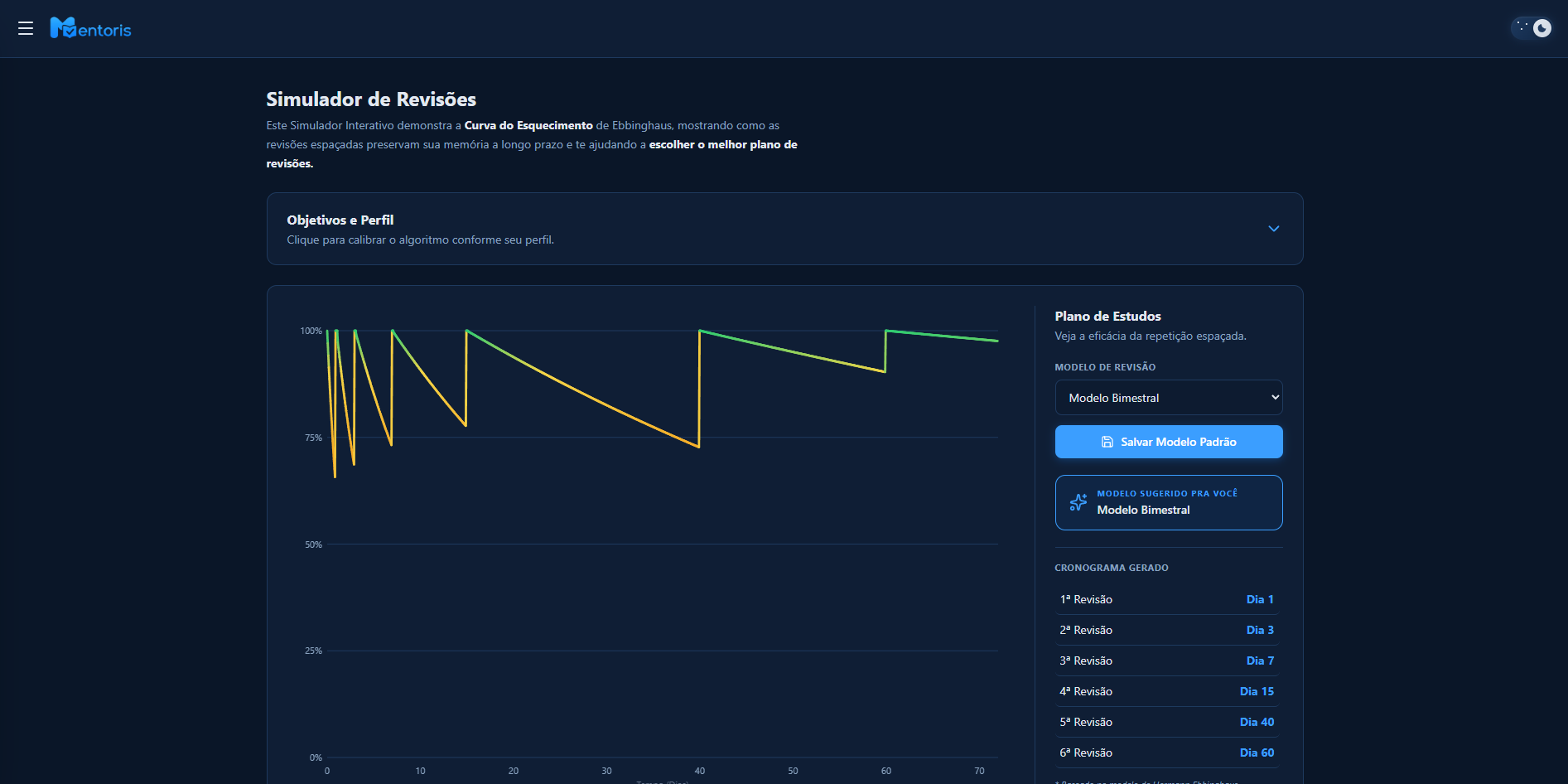
Task: Click chart peak at day 60
Action: click(x=886, y=331)
